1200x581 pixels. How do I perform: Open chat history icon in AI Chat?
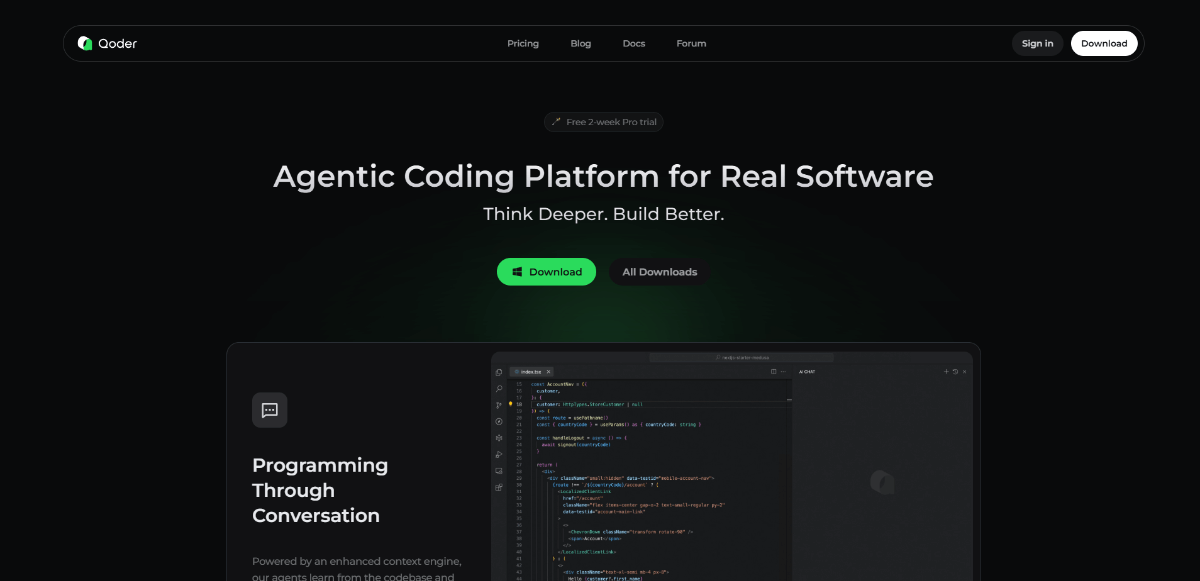[955, 372]
